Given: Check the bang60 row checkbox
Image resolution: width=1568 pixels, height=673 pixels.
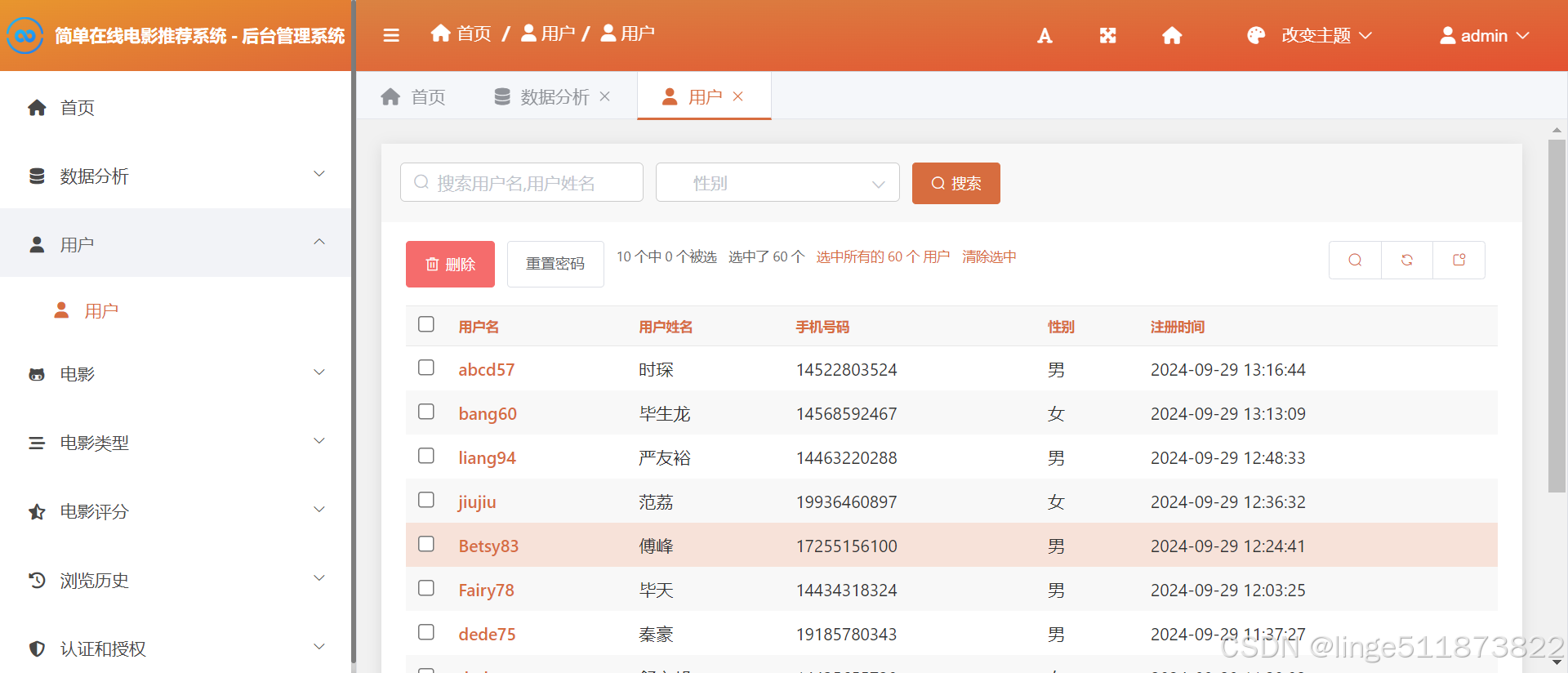Looking at the screenshot, I should (x=426, y=412).
